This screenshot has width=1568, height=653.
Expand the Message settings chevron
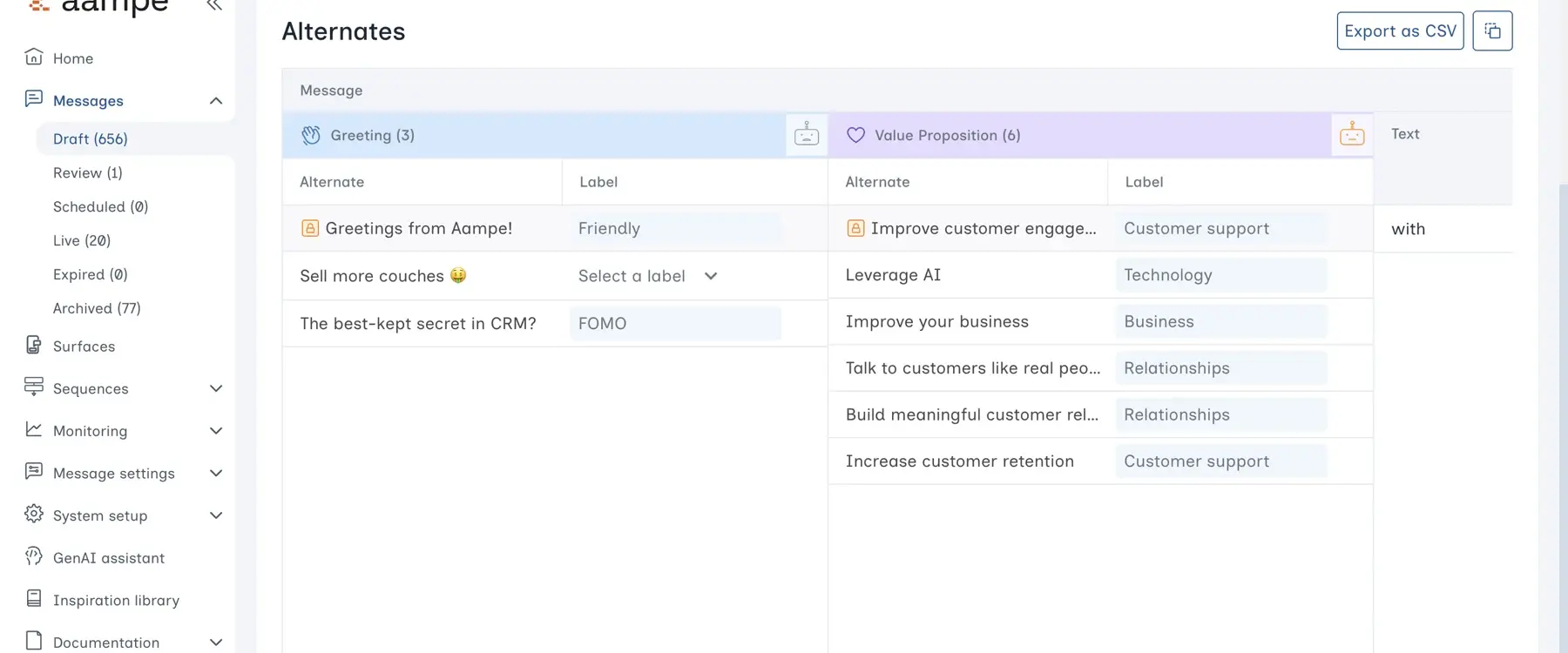tap(216, 473)
